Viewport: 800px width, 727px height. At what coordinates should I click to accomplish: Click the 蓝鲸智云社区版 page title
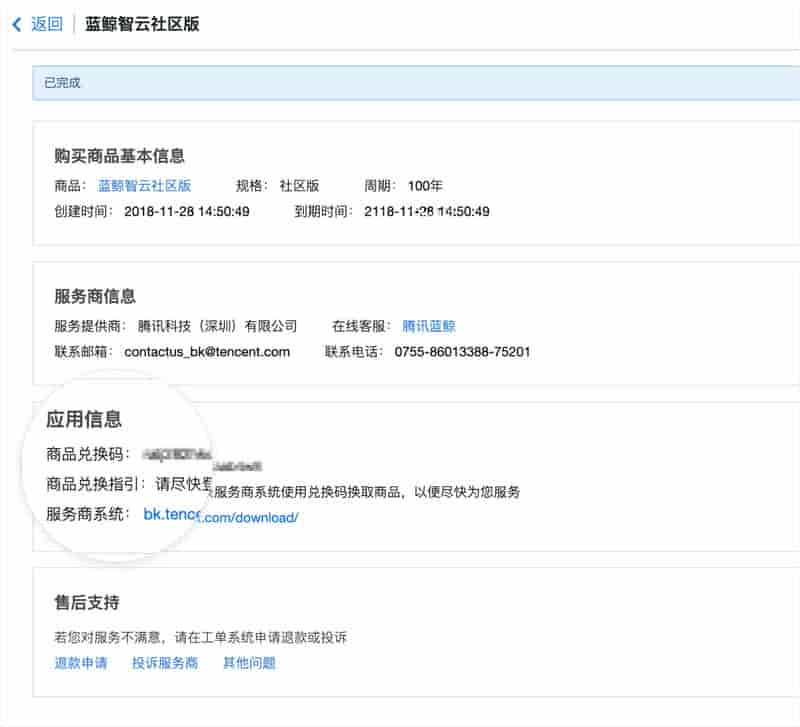tap(142, 24)
